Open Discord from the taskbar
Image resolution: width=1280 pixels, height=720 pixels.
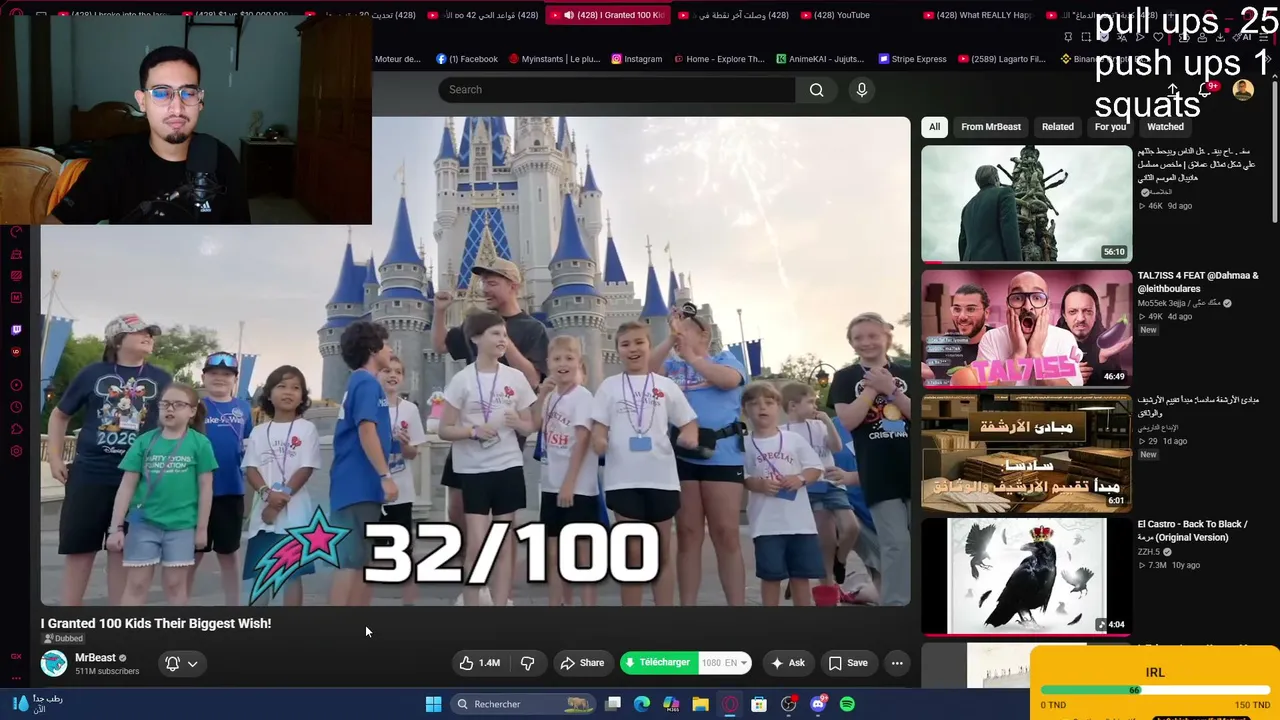pyautogui.click(x=818, y=704)
